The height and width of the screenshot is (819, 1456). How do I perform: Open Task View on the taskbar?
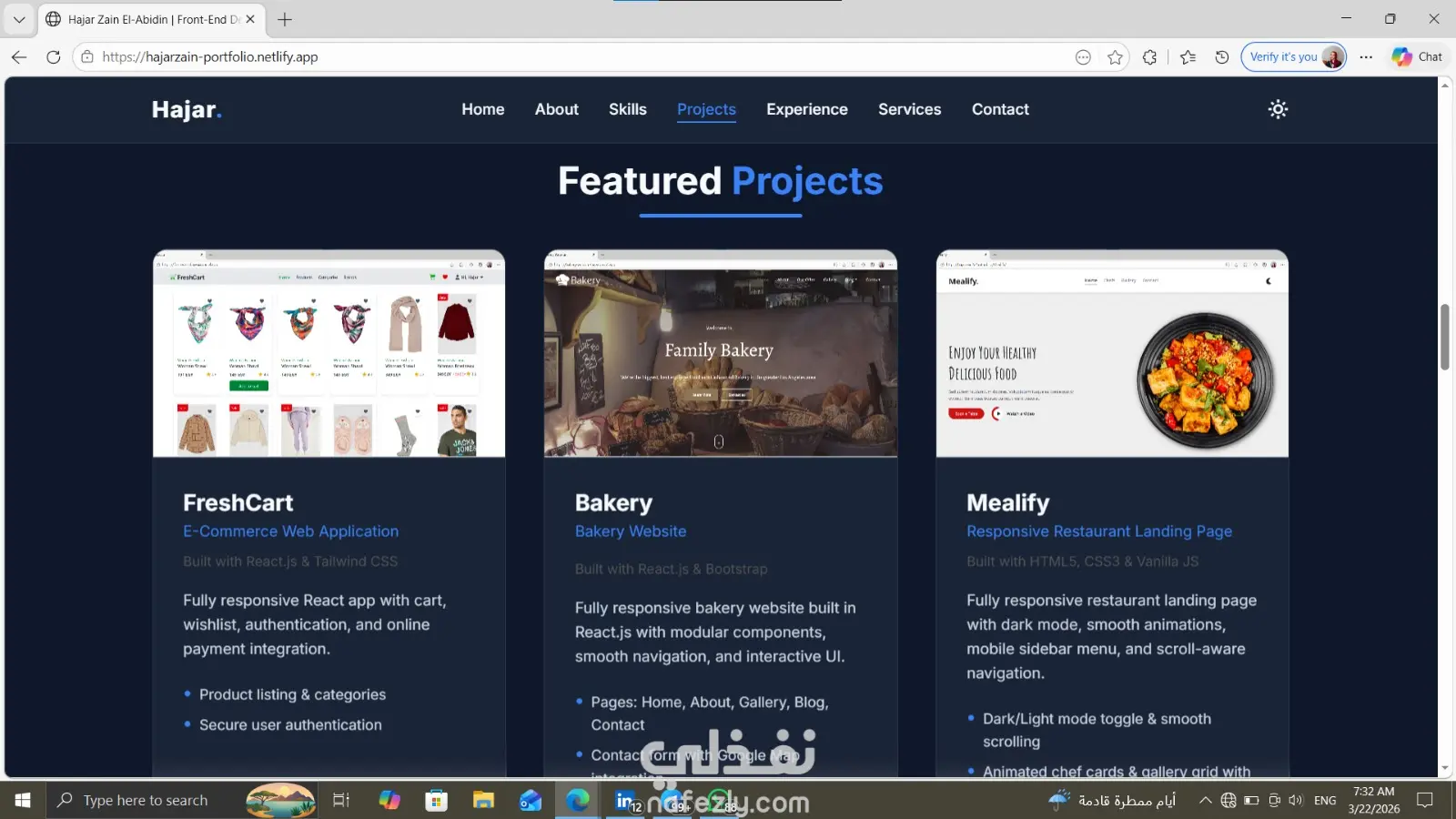341,800
